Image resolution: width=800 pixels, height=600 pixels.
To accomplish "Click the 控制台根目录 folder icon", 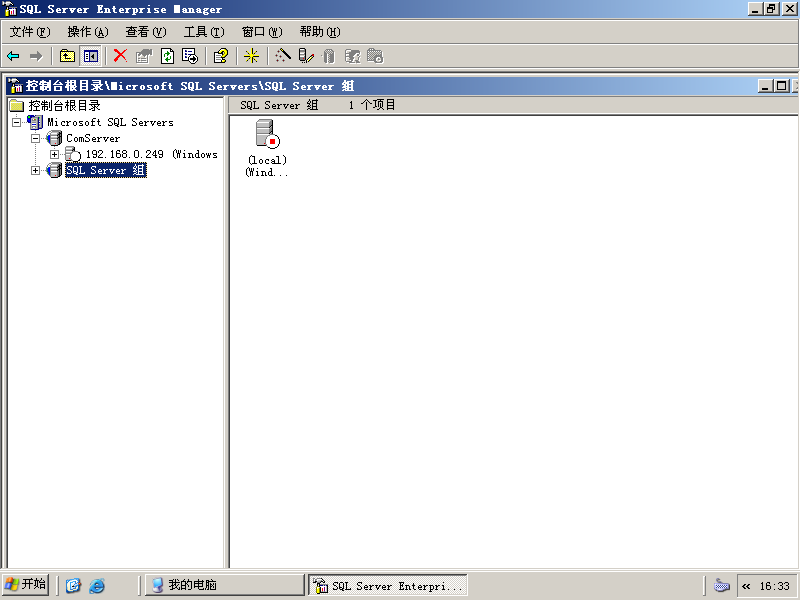I will [x=17, y=106].
